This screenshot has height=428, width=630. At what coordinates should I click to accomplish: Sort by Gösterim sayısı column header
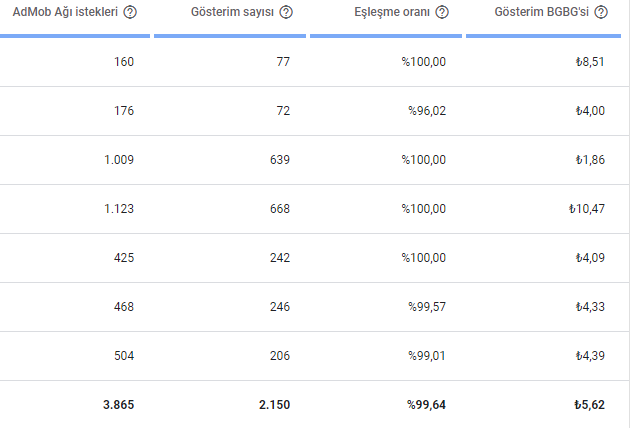coord(233,13)
